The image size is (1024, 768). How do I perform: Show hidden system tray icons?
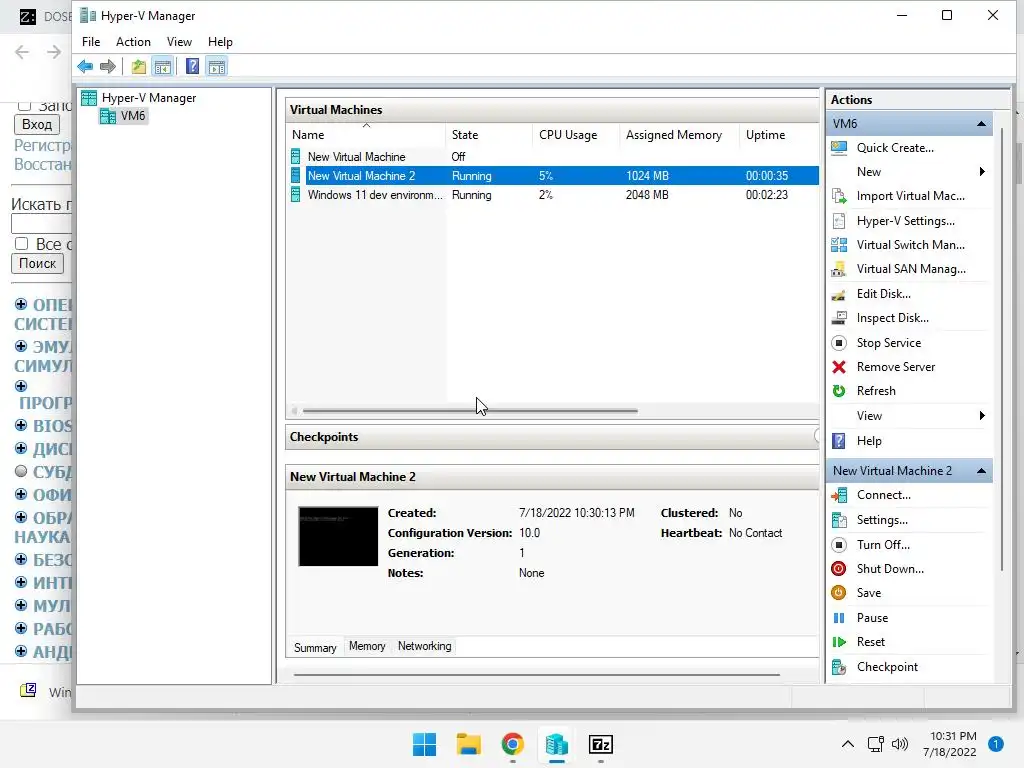848,744
